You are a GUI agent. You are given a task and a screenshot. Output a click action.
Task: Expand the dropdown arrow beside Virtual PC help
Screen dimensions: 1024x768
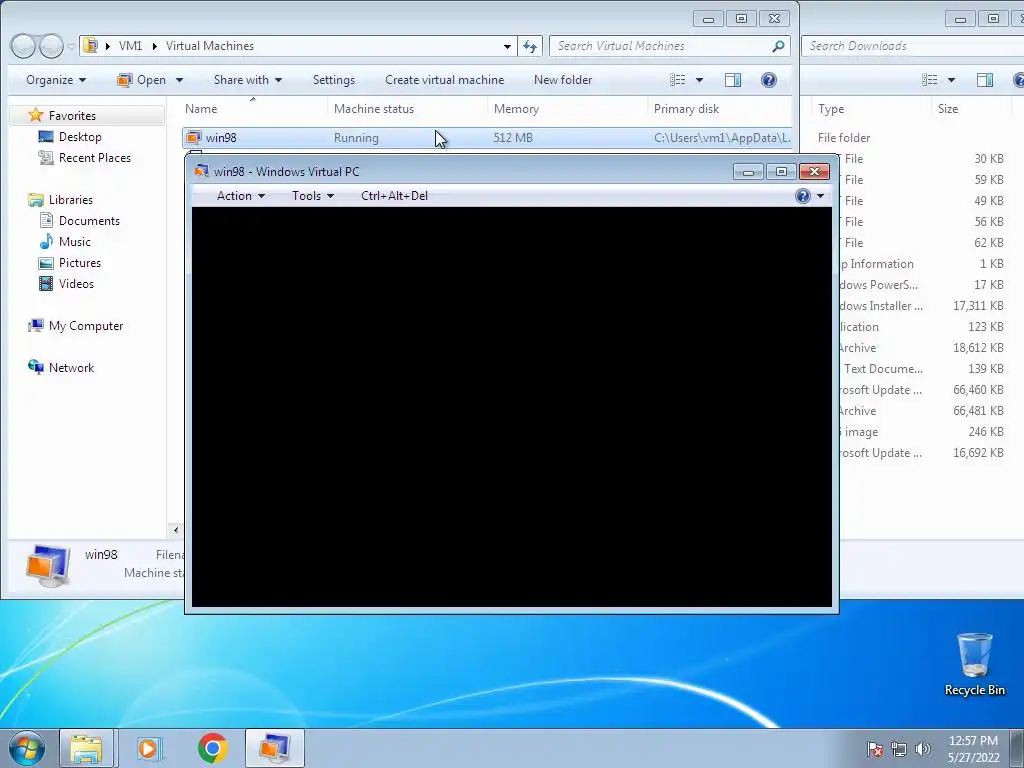coord(820,196)
